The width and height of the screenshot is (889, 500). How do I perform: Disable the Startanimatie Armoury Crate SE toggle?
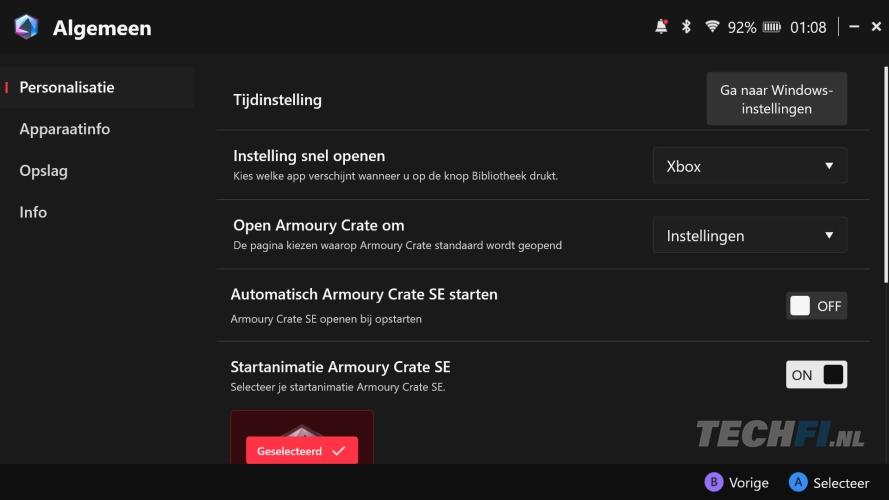(815, 375)
